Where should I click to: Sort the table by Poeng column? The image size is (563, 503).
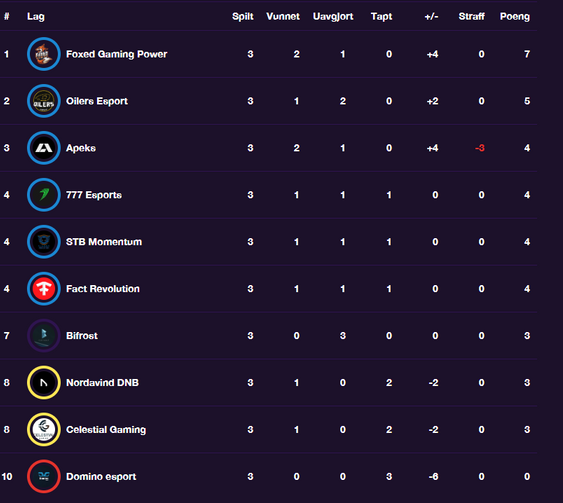(x=515, y=17)
